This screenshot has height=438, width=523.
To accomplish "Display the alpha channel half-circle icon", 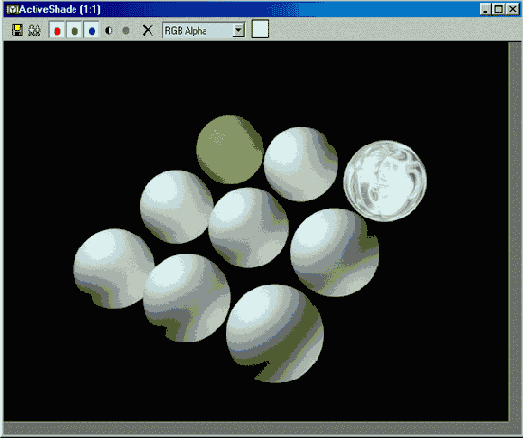I will tap(108, 31).
